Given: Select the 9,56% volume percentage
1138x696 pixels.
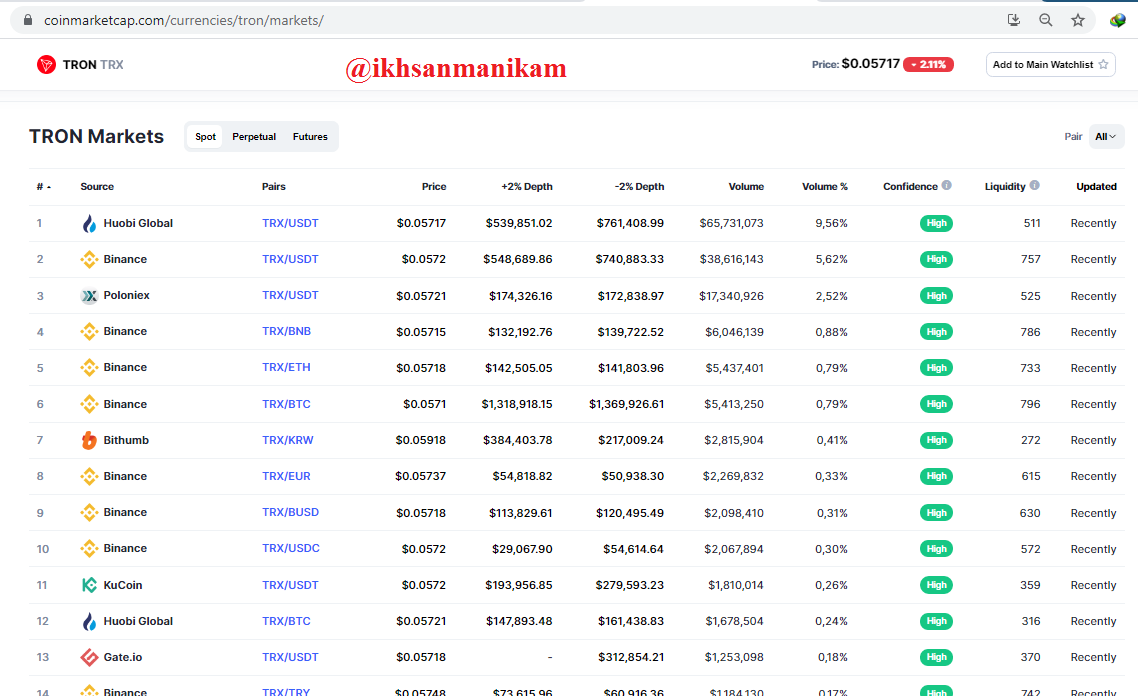Looking at the screenshot, I should 832,223.
